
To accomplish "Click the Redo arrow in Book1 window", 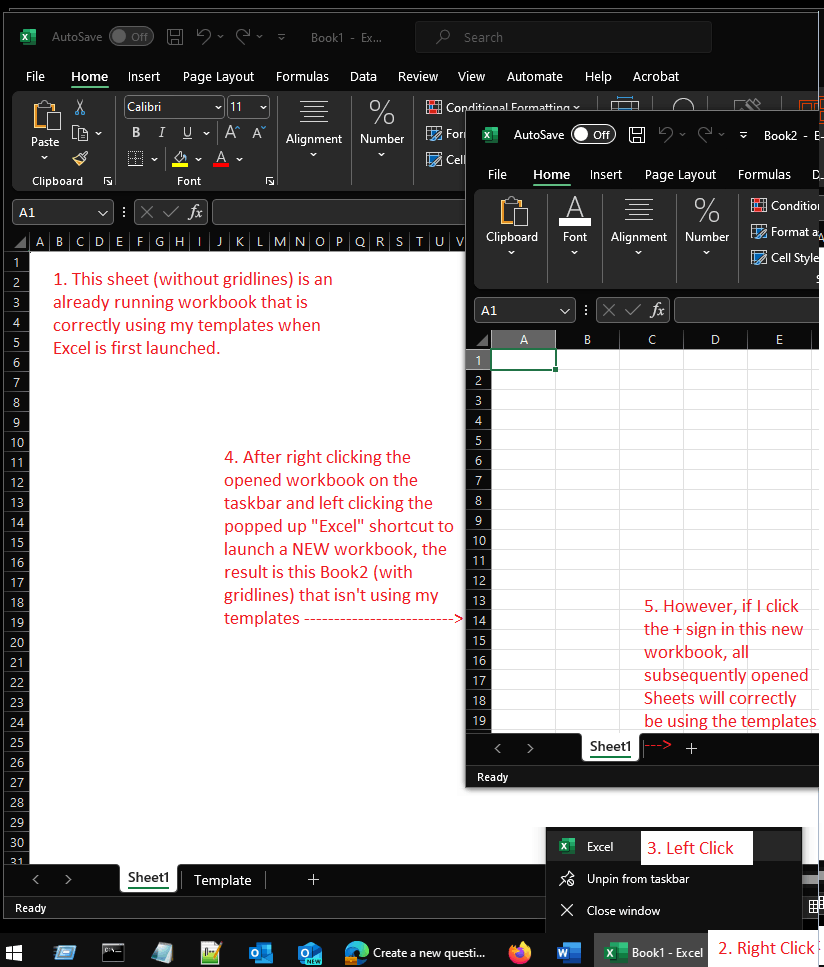I will pos(243,36).
